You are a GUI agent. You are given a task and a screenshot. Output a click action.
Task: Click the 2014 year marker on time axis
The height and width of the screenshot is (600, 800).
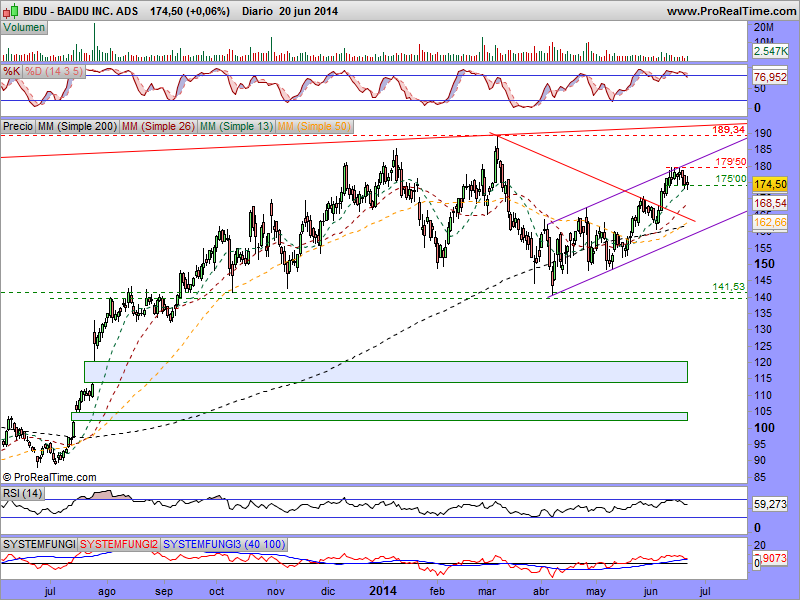click(x=383, y=591)
